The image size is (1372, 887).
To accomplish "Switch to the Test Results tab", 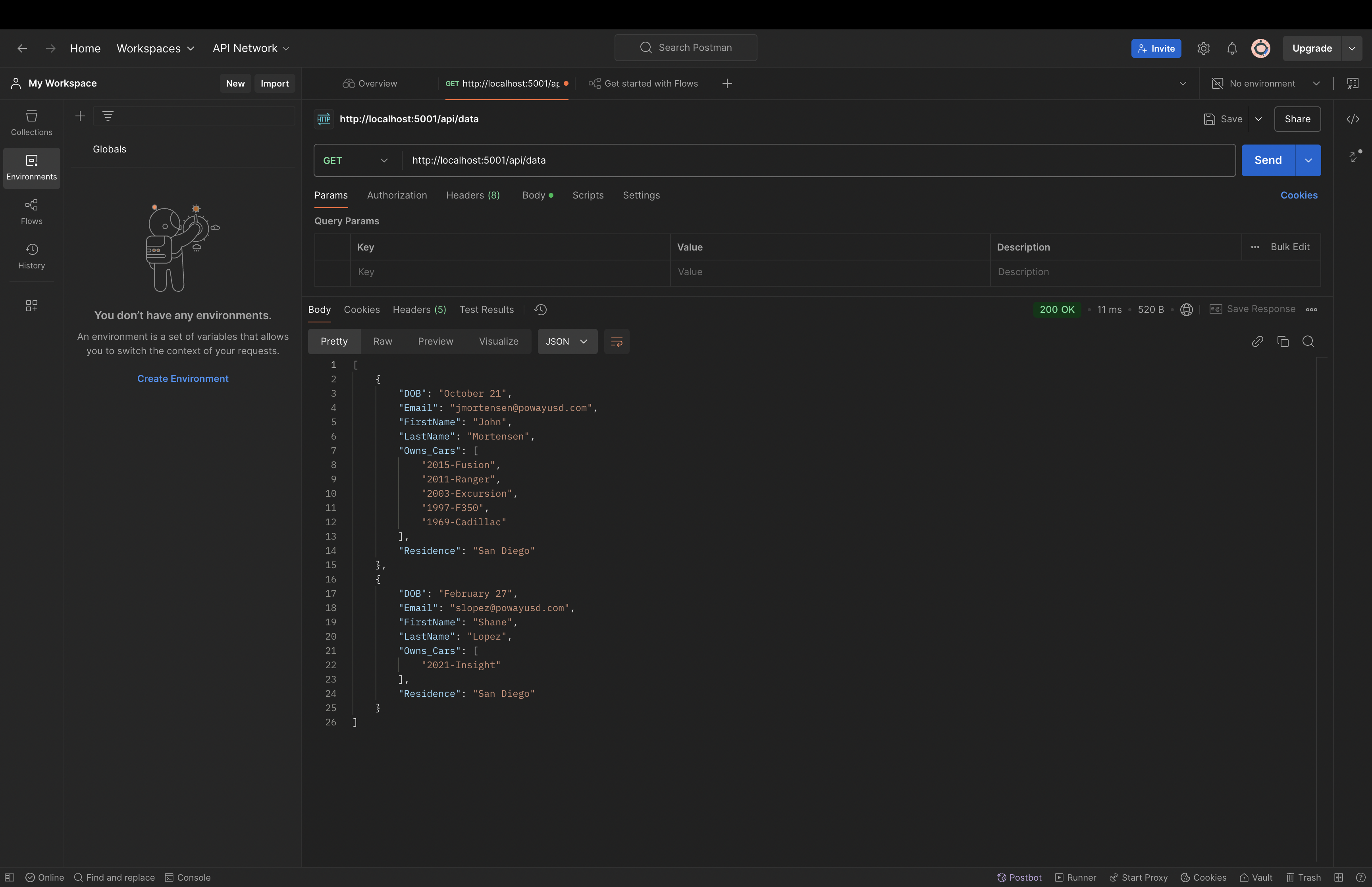I will click(x=486, y=310).
